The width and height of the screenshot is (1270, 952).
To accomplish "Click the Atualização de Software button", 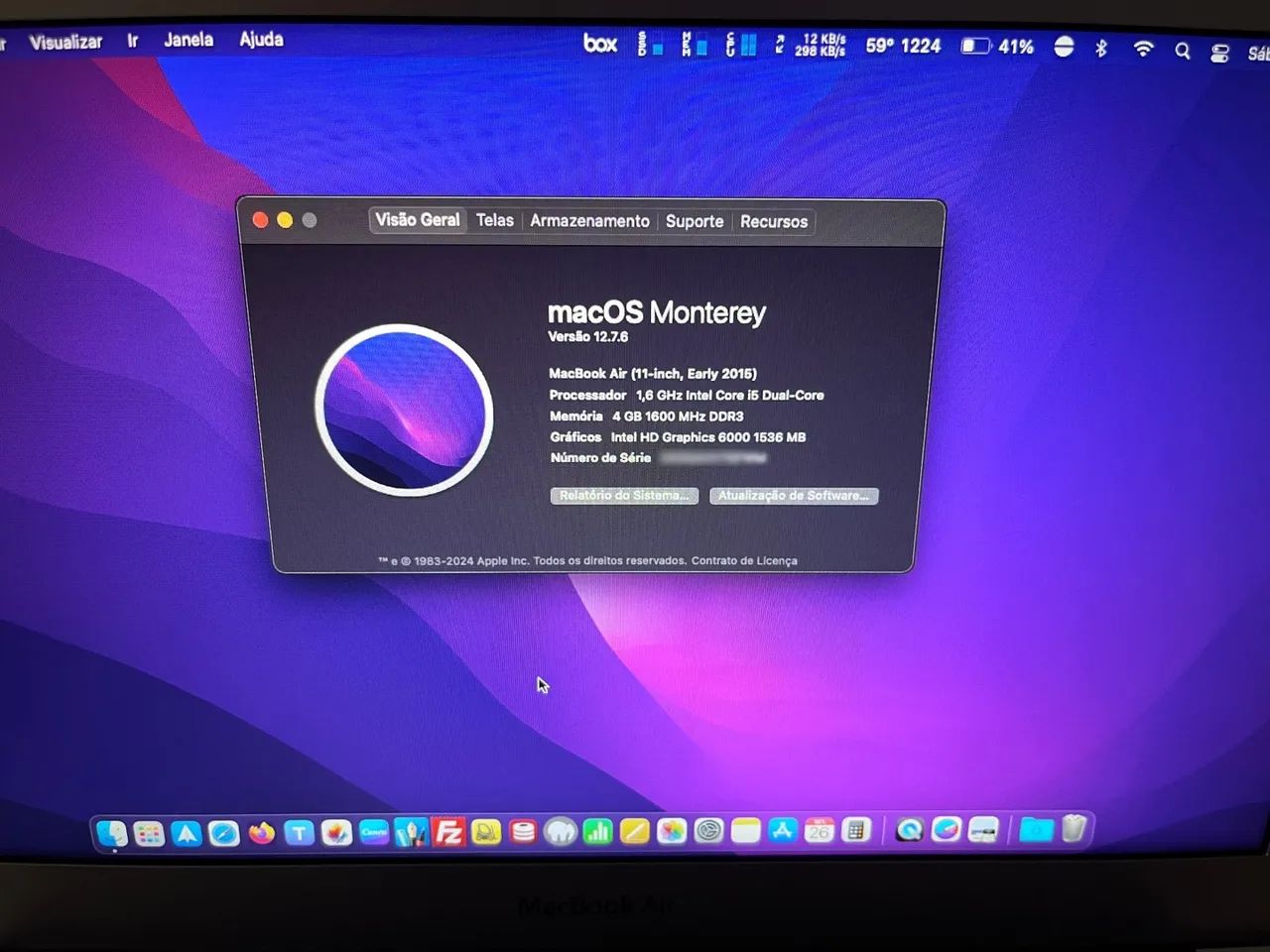I will [794, 496].
